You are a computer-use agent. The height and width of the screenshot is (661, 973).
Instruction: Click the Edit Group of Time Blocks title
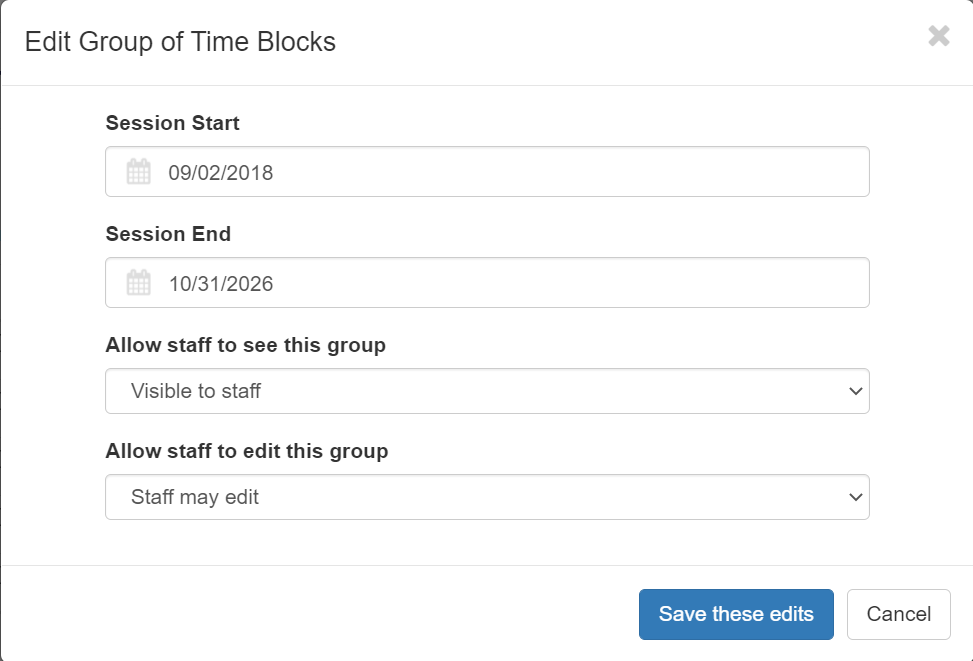[180, 42]
